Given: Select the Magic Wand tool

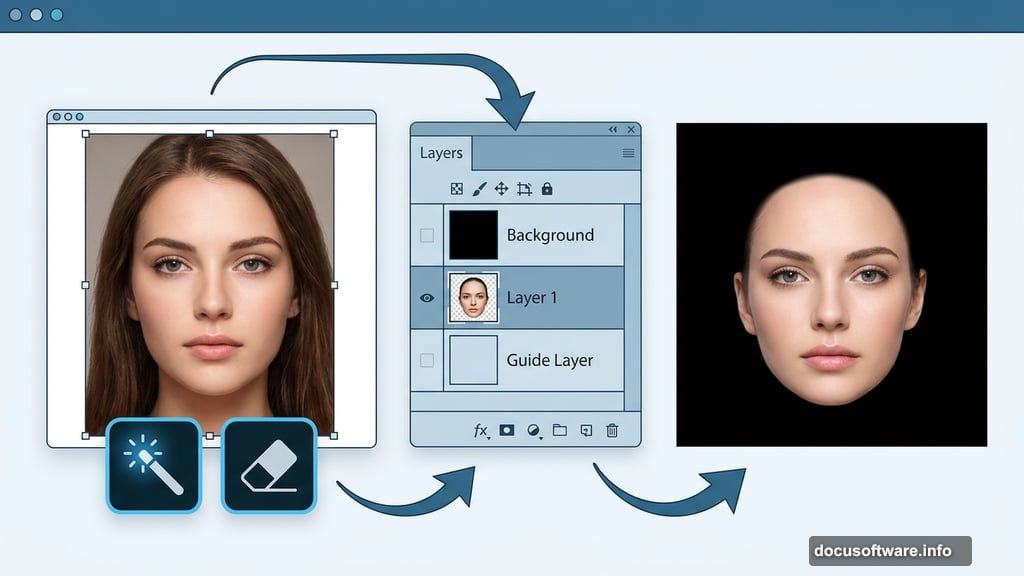Looking at the screenshot, I should pyautogui.click(x=153, y=466).
